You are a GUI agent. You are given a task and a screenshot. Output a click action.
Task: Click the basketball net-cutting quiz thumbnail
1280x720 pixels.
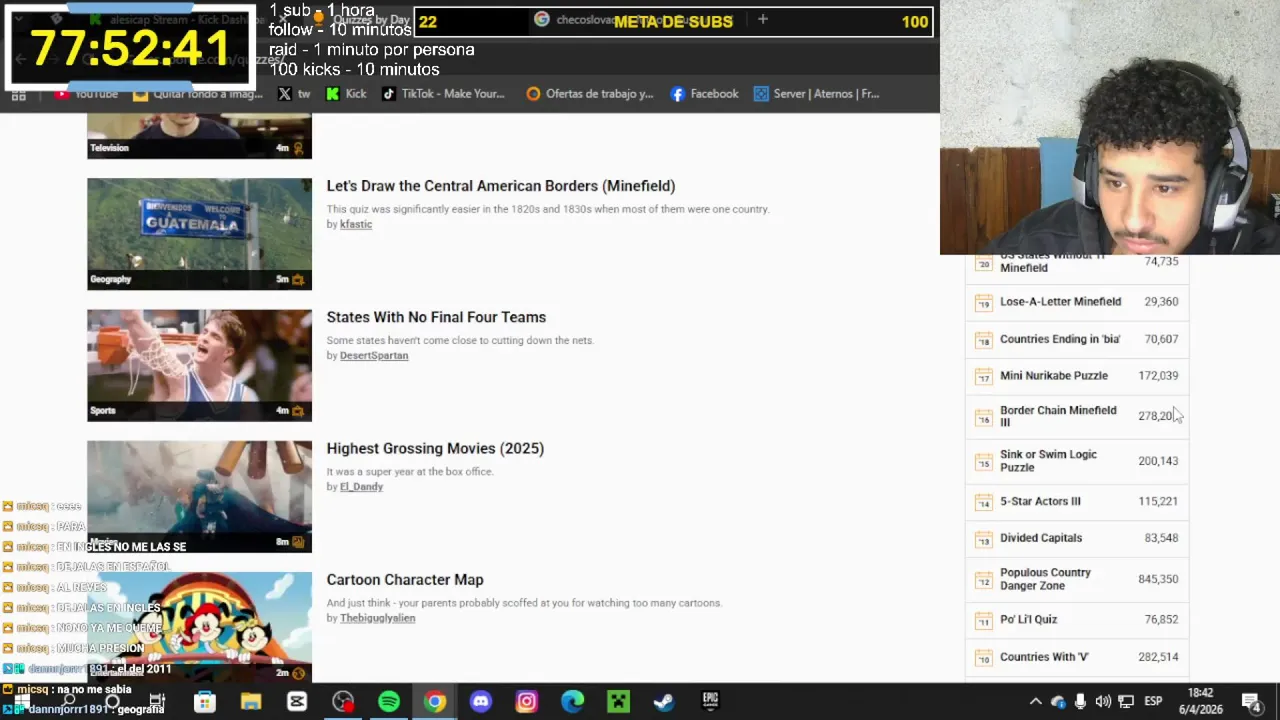coord(199,365)
